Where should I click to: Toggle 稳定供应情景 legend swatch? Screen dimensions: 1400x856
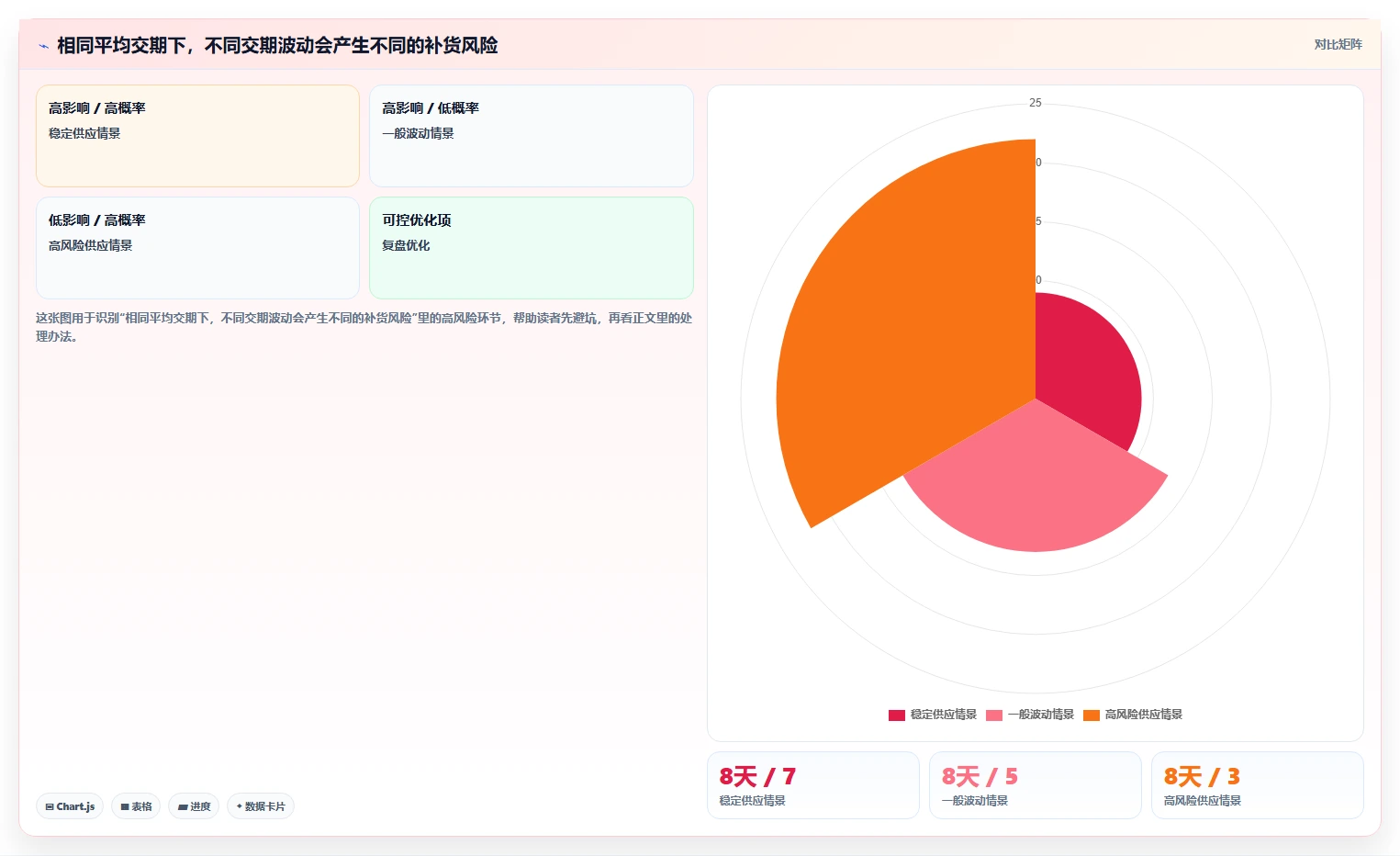(896, 715)
